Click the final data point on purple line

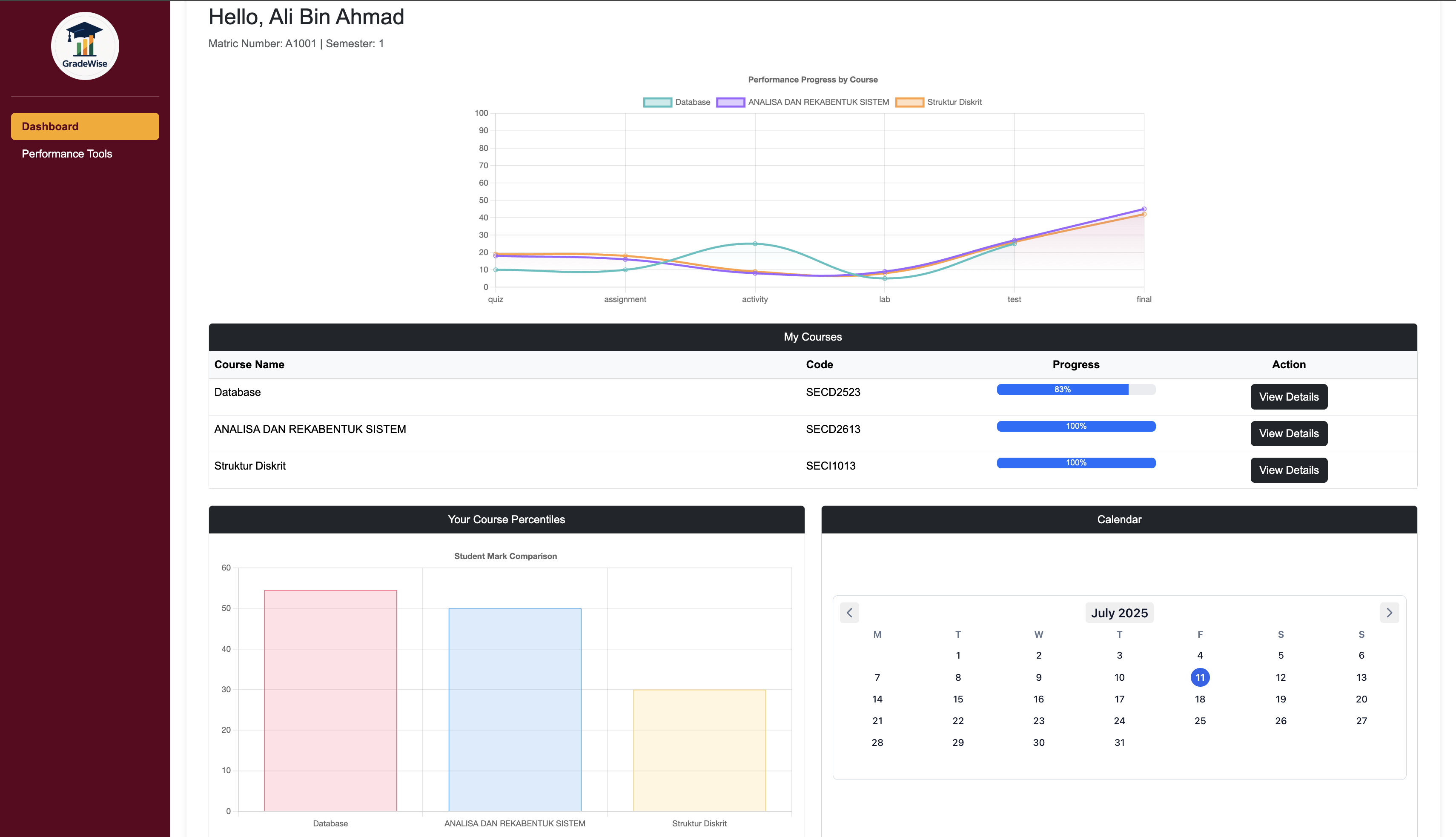pyautogui.click(x=1144, y=209)
